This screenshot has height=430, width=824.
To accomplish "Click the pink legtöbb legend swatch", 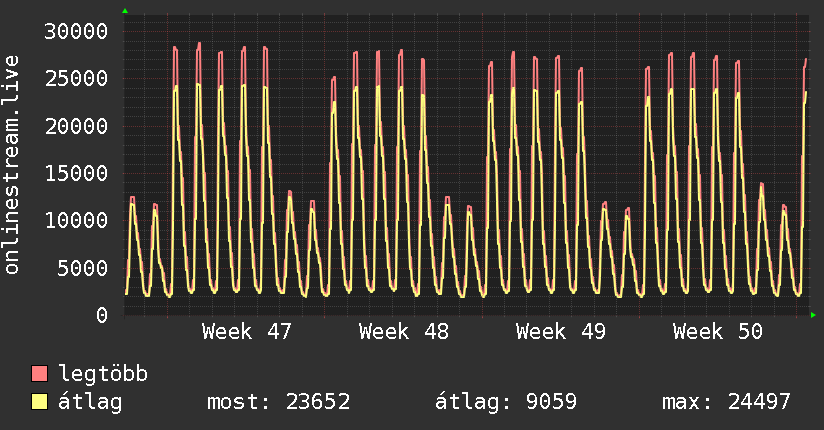I will [39, 374].
